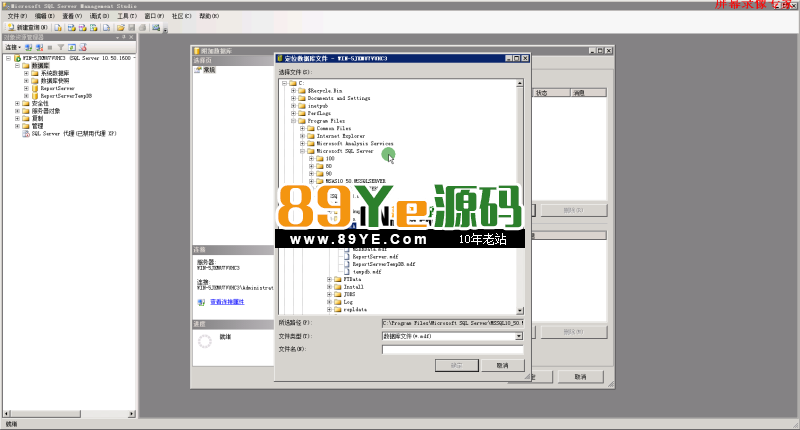Image resolution: width=800 pixels, height=430 pixels.
Task: Click the 查看连接属性 link
Action: tap(227, 302)
